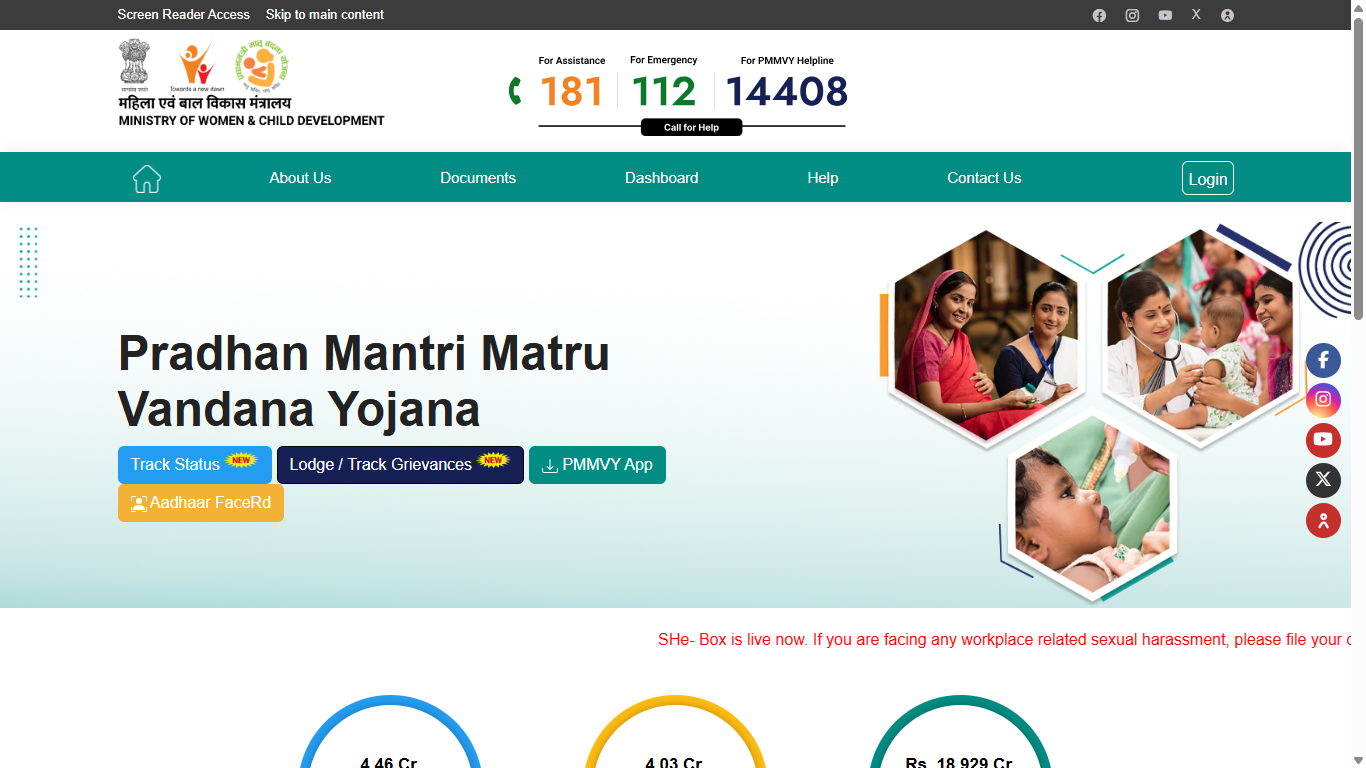The width and height of the screenshot is (1366, 768).
Task: Open Dashboard menu item
Action: pos(662,178)
